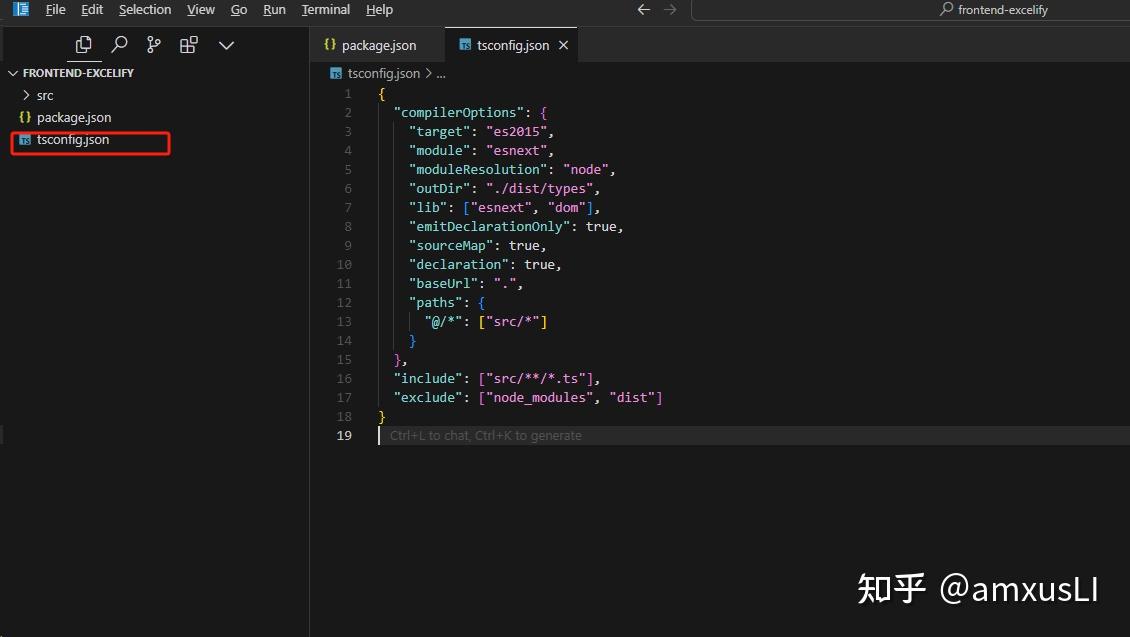Open the Run menu

tap(273, 9)
